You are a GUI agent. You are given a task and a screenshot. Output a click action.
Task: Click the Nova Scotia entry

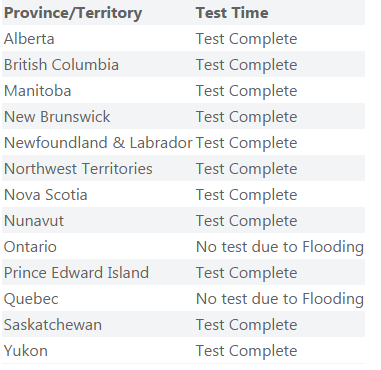46,195
